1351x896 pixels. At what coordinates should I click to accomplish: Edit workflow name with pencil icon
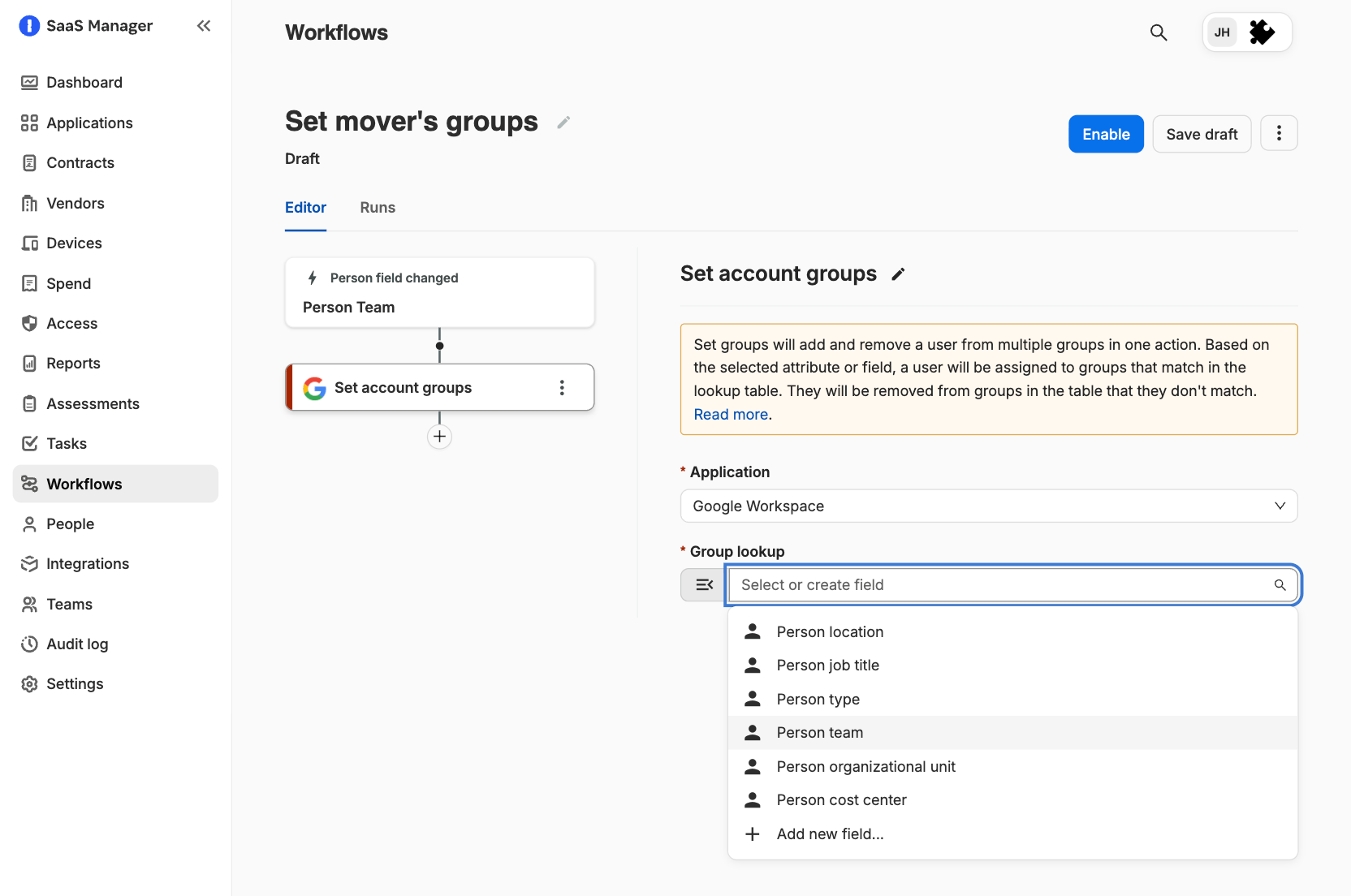coord(563,123)
